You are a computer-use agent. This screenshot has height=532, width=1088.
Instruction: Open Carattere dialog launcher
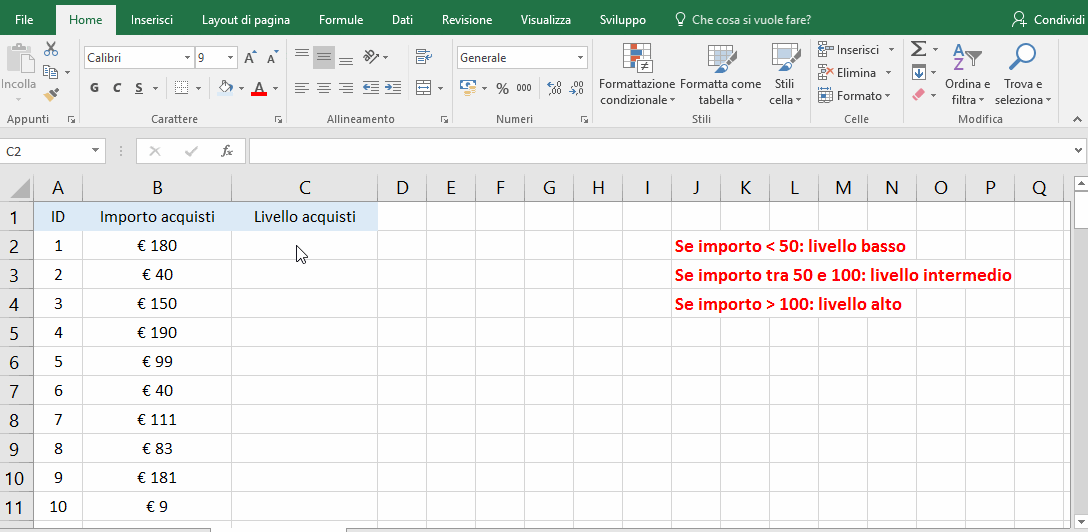(278, 120)
